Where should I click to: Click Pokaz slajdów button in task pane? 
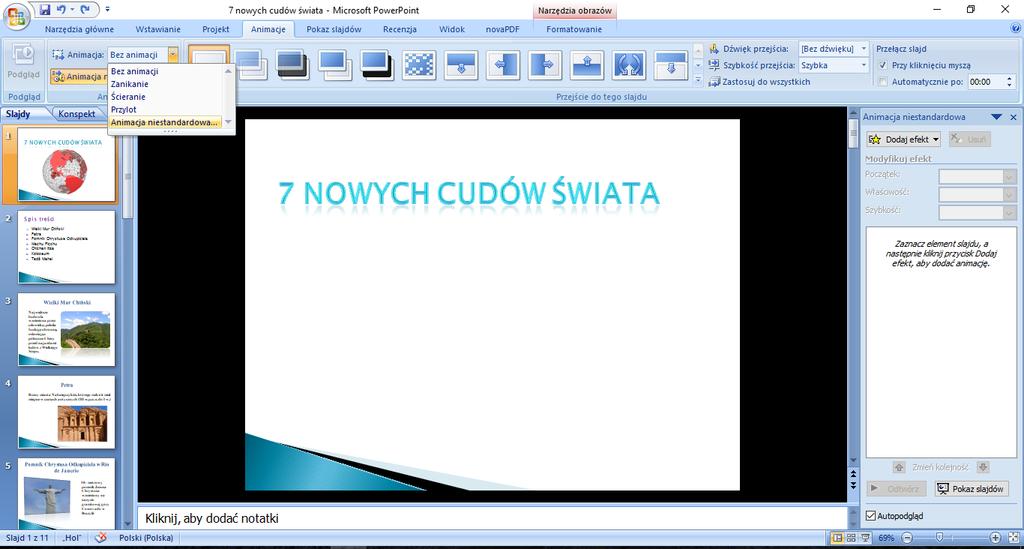tap(971, 489)
